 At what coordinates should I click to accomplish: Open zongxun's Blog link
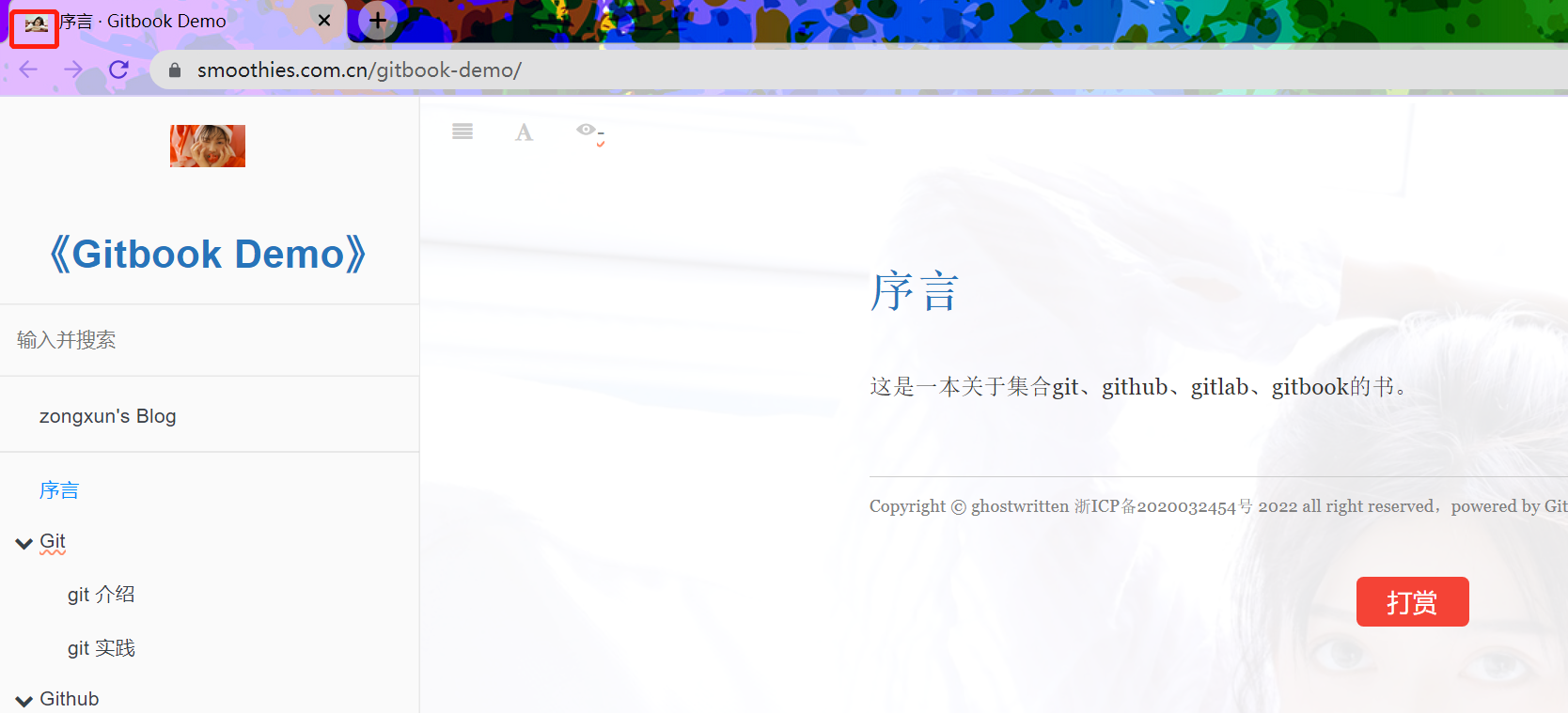[108, 416]
